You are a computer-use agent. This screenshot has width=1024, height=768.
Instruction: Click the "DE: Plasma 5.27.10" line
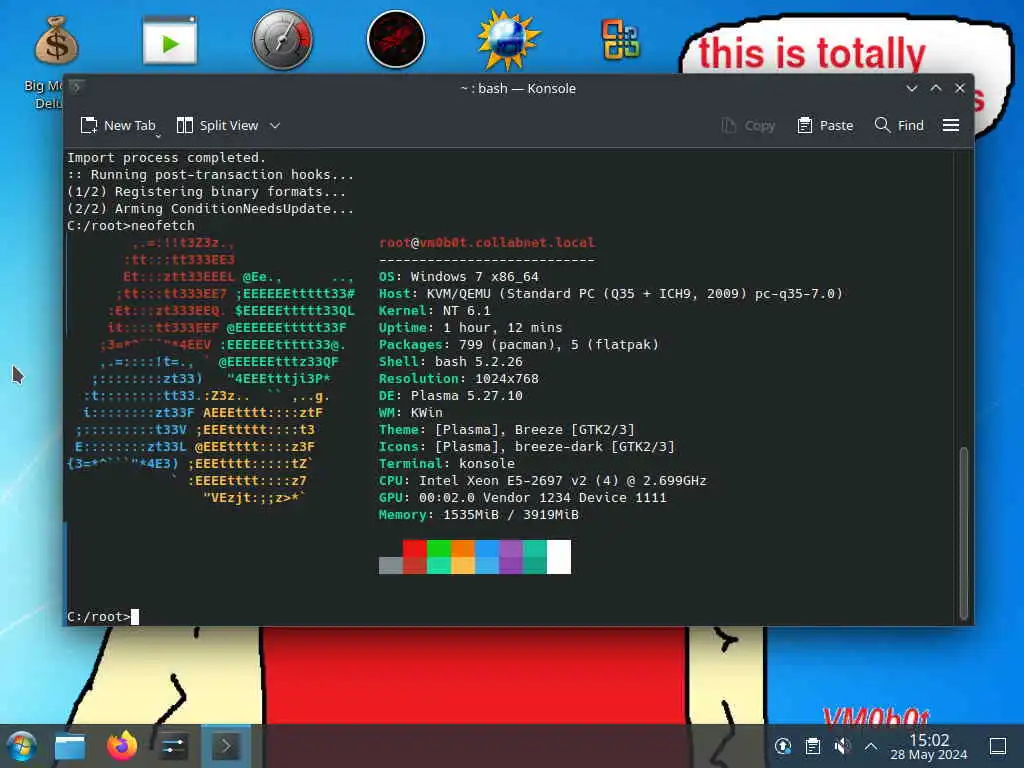pyautogui.click(x=451, y=395)
